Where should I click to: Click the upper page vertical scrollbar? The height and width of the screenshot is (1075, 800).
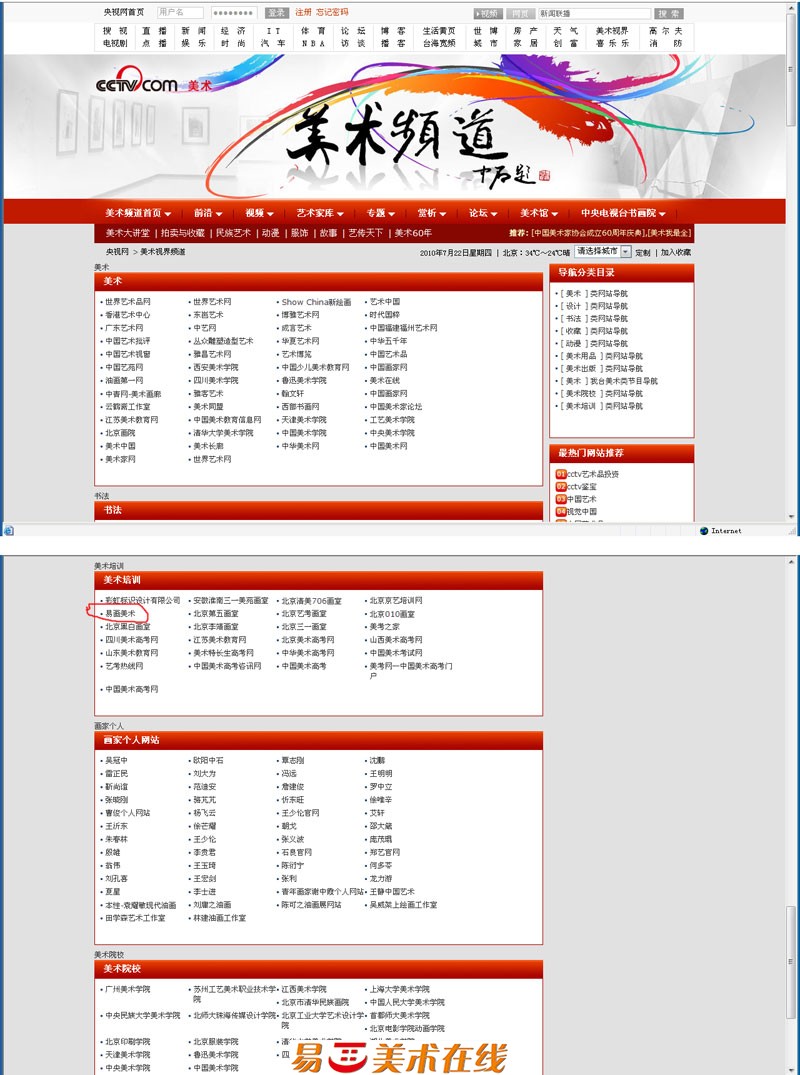[x=790, y=261]
